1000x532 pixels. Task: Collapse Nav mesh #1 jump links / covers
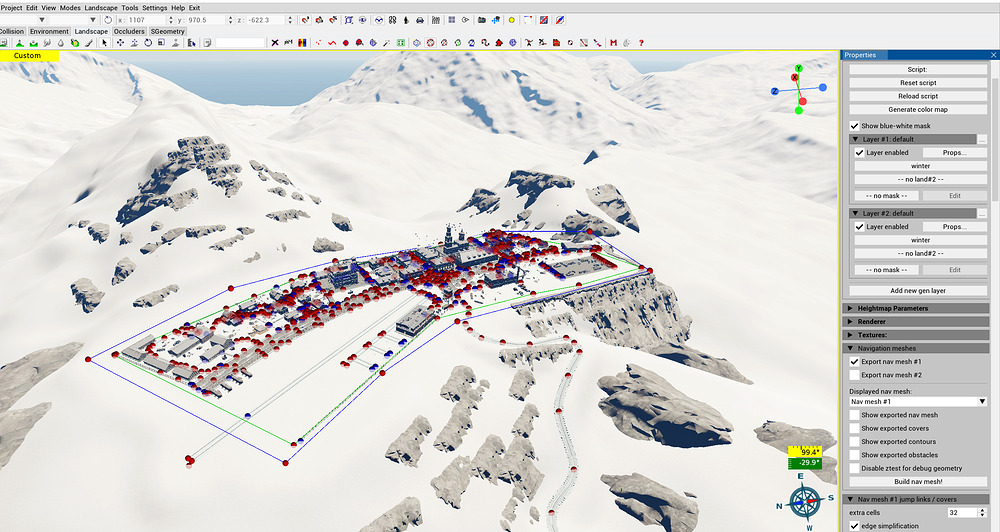click(916, 499)
